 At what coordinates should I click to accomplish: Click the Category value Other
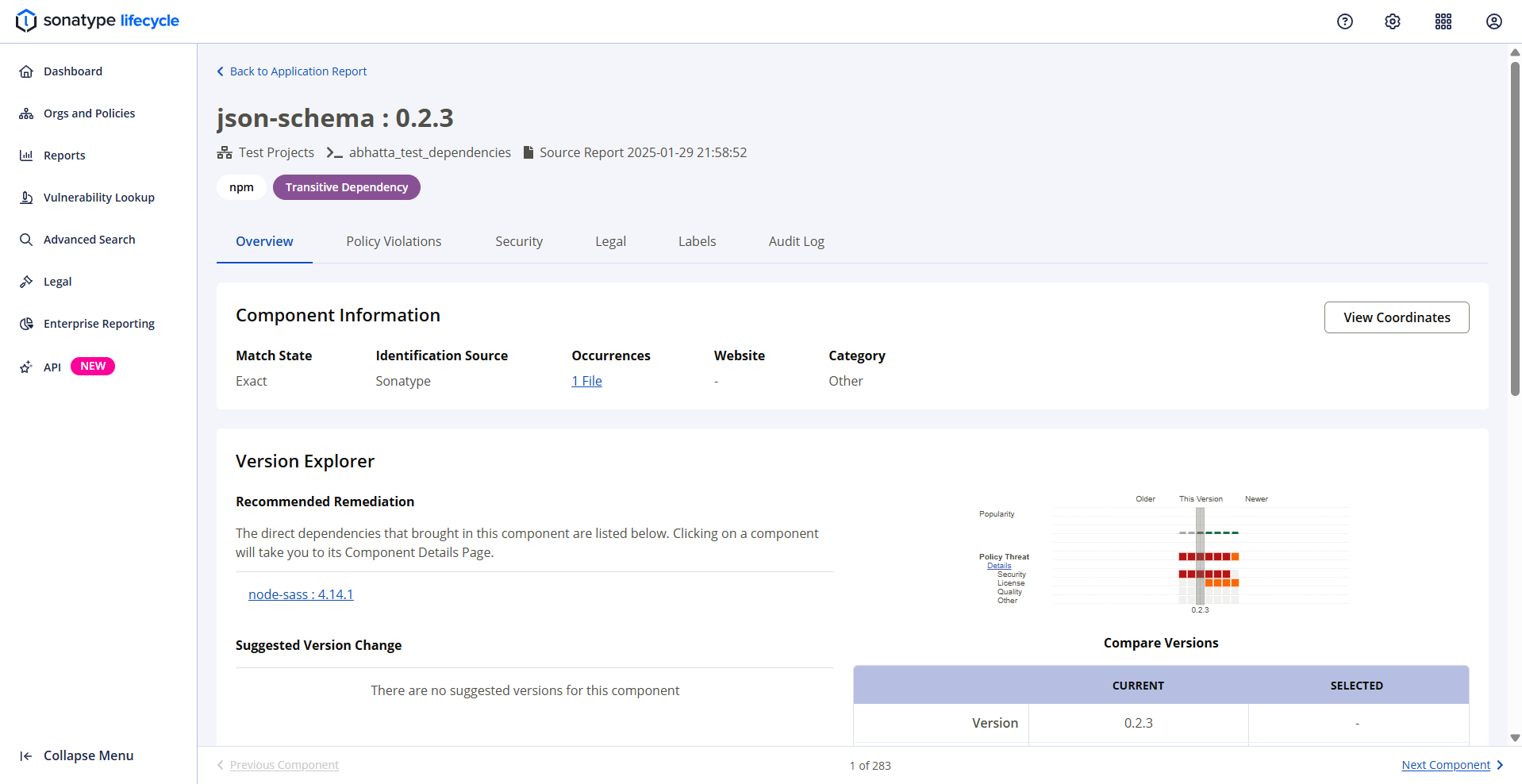coord(846,381)
